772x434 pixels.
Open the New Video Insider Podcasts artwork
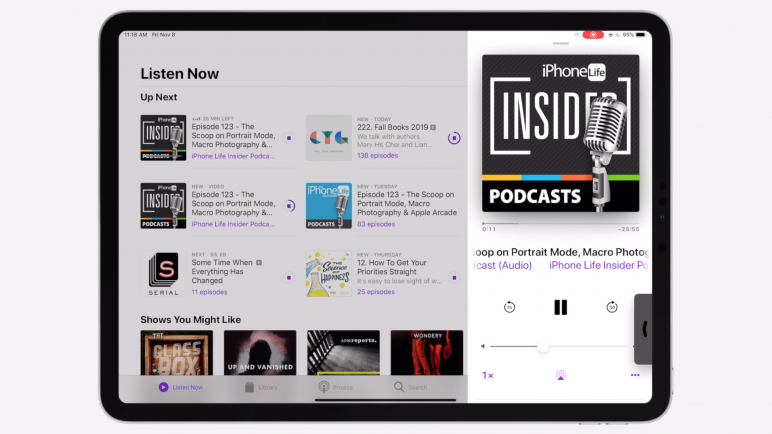[163, 206]
